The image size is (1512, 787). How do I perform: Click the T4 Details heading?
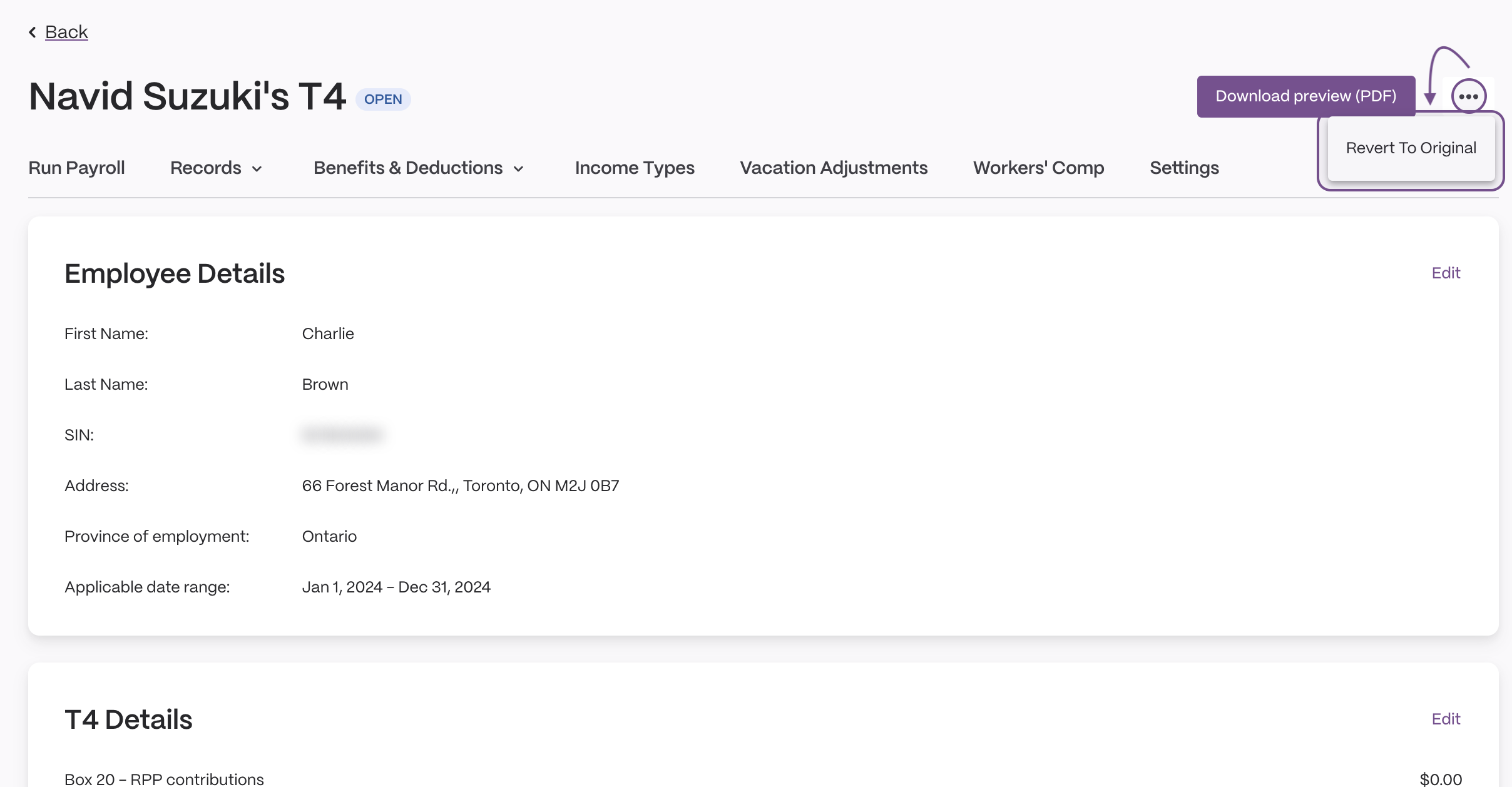[x=128, y=719]
